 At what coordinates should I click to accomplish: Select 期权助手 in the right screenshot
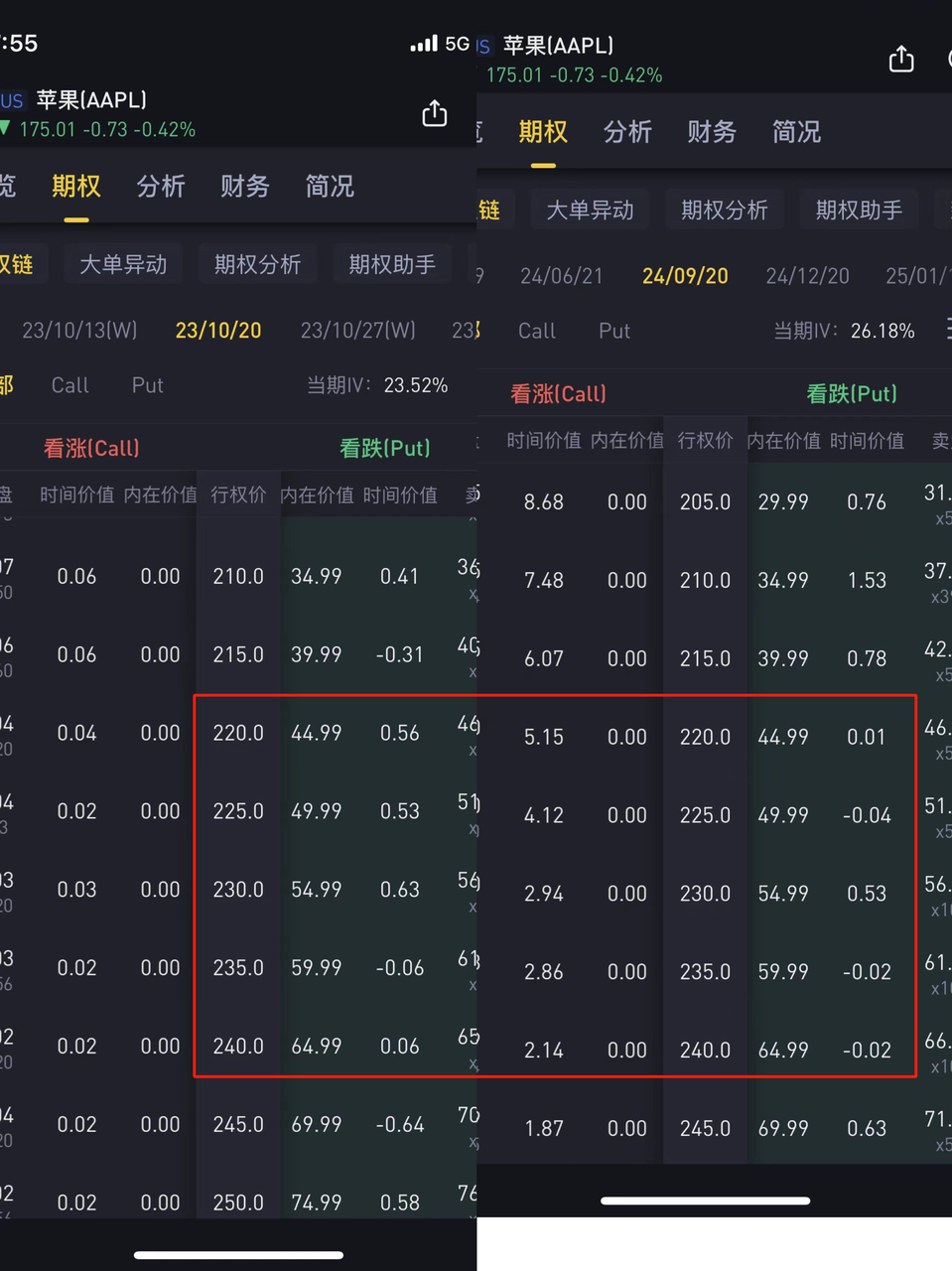coord(860,210)
